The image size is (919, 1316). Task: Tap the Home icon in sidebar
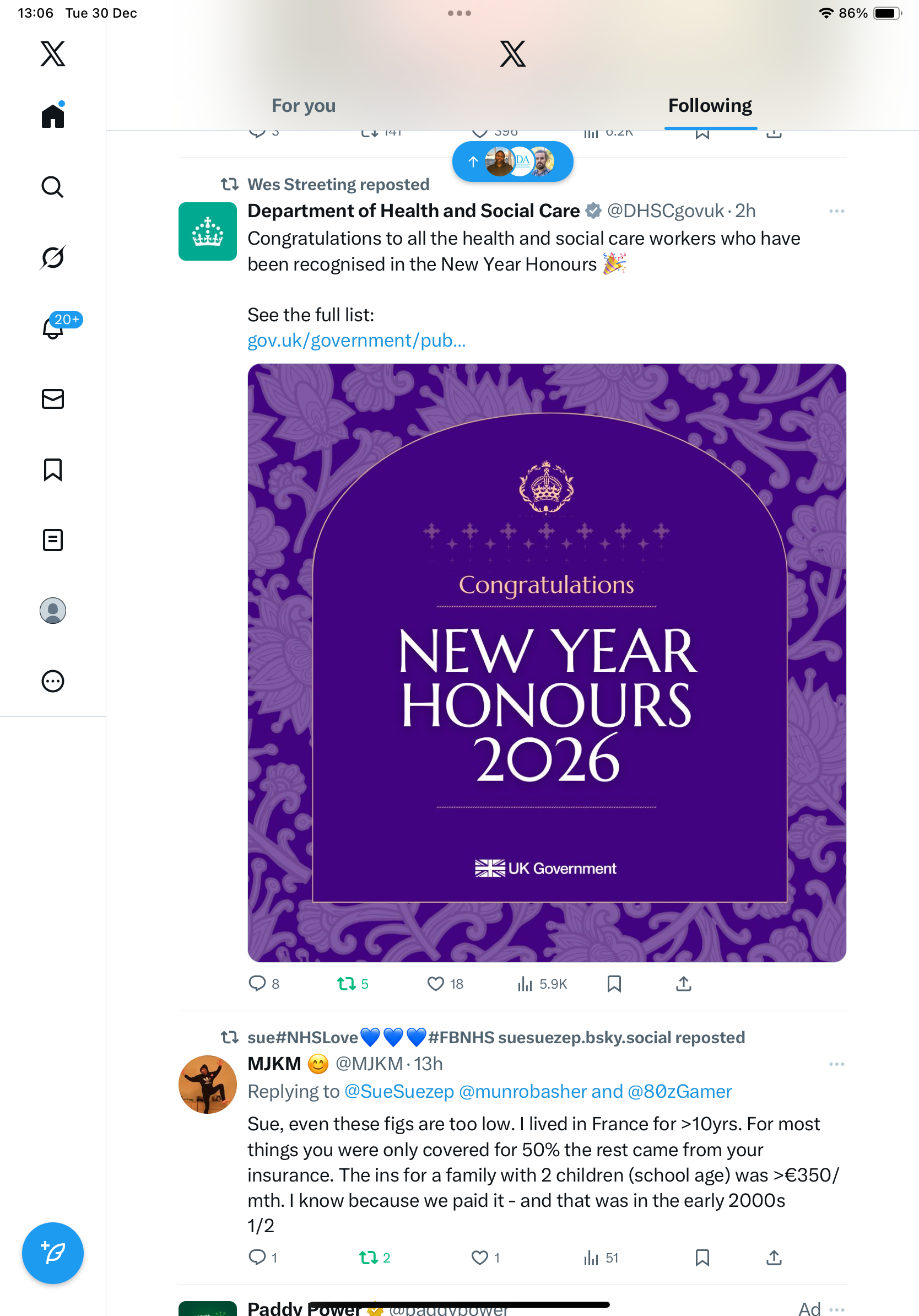53,116
